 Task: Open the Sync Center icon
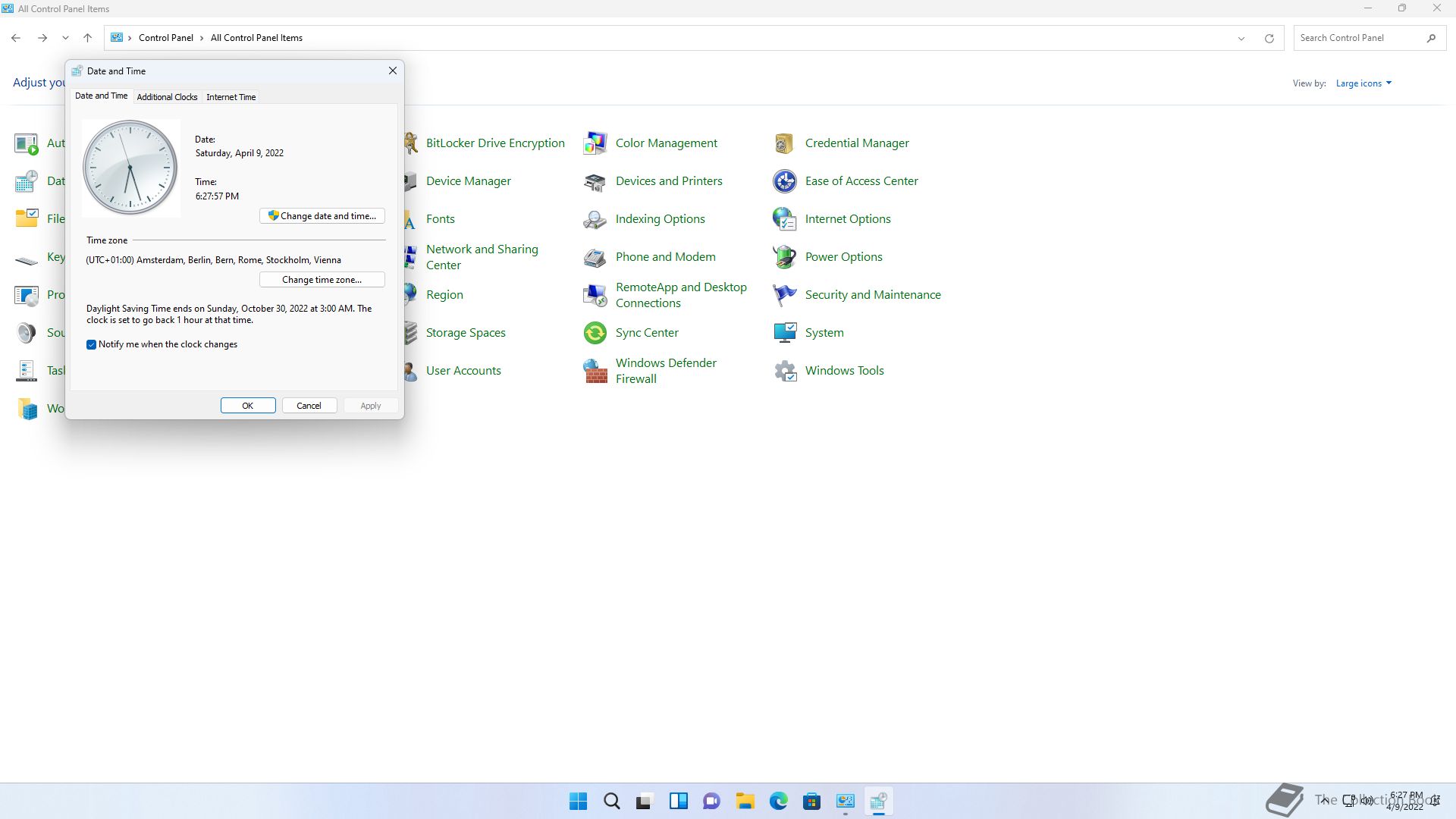(x=595, y=332)
